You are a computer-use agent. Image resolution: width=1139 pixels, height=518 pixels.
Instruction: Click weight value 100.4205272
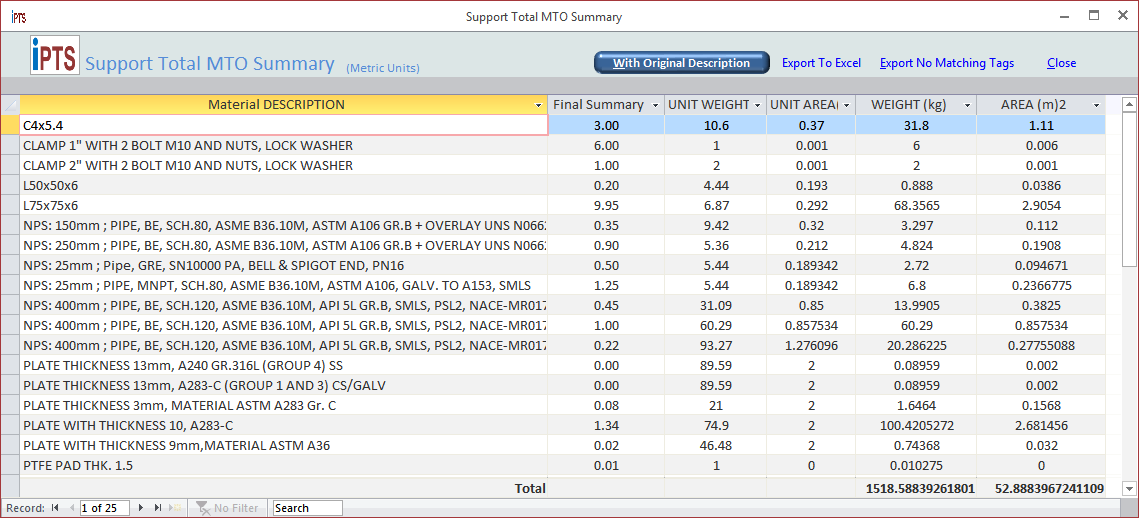tap(915, 425)
